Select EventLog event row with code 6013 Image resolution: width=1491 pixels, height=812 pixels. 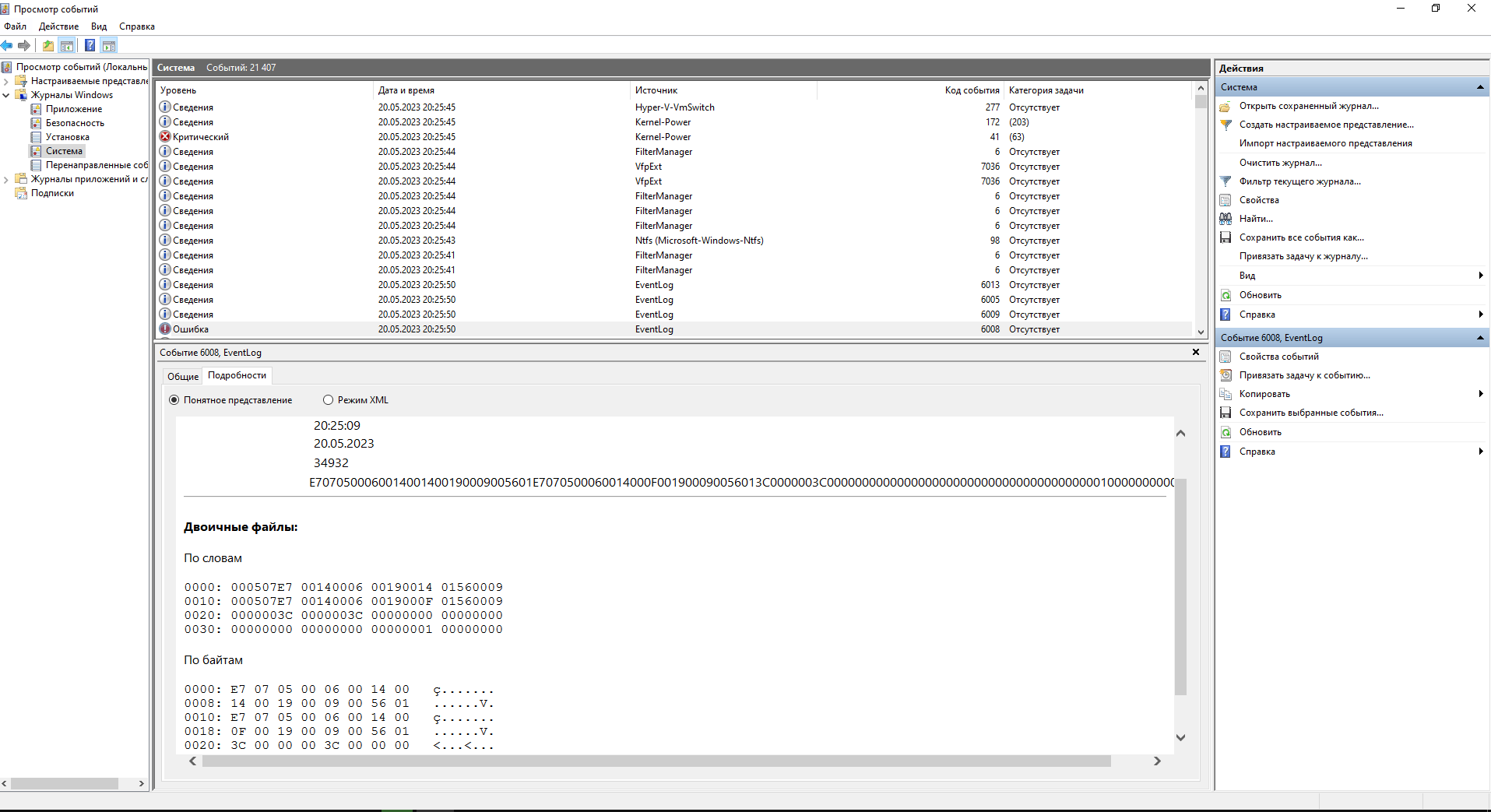pos(674,285)
